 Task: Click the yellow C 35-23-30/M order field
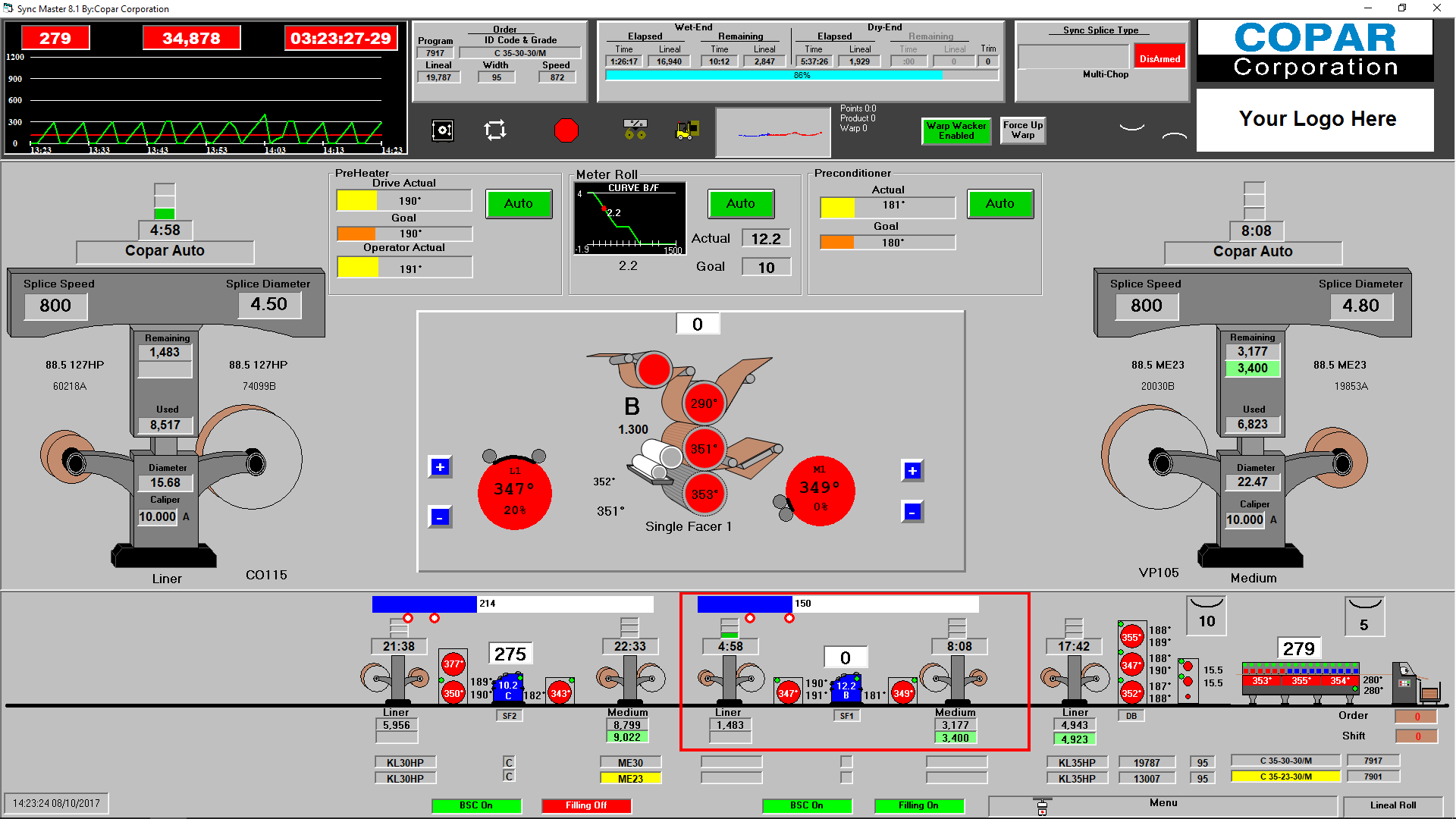pos(1285,777)
